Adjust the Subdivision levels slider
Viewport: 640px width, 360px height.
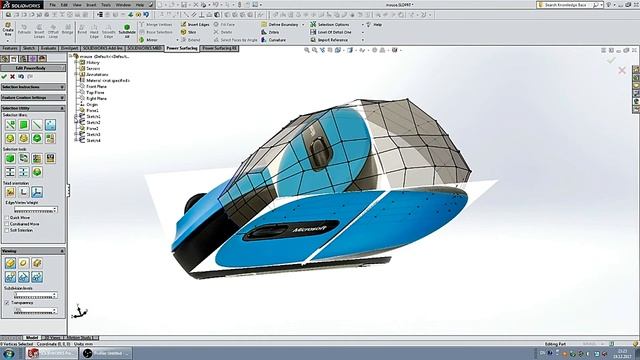(35, 295)
